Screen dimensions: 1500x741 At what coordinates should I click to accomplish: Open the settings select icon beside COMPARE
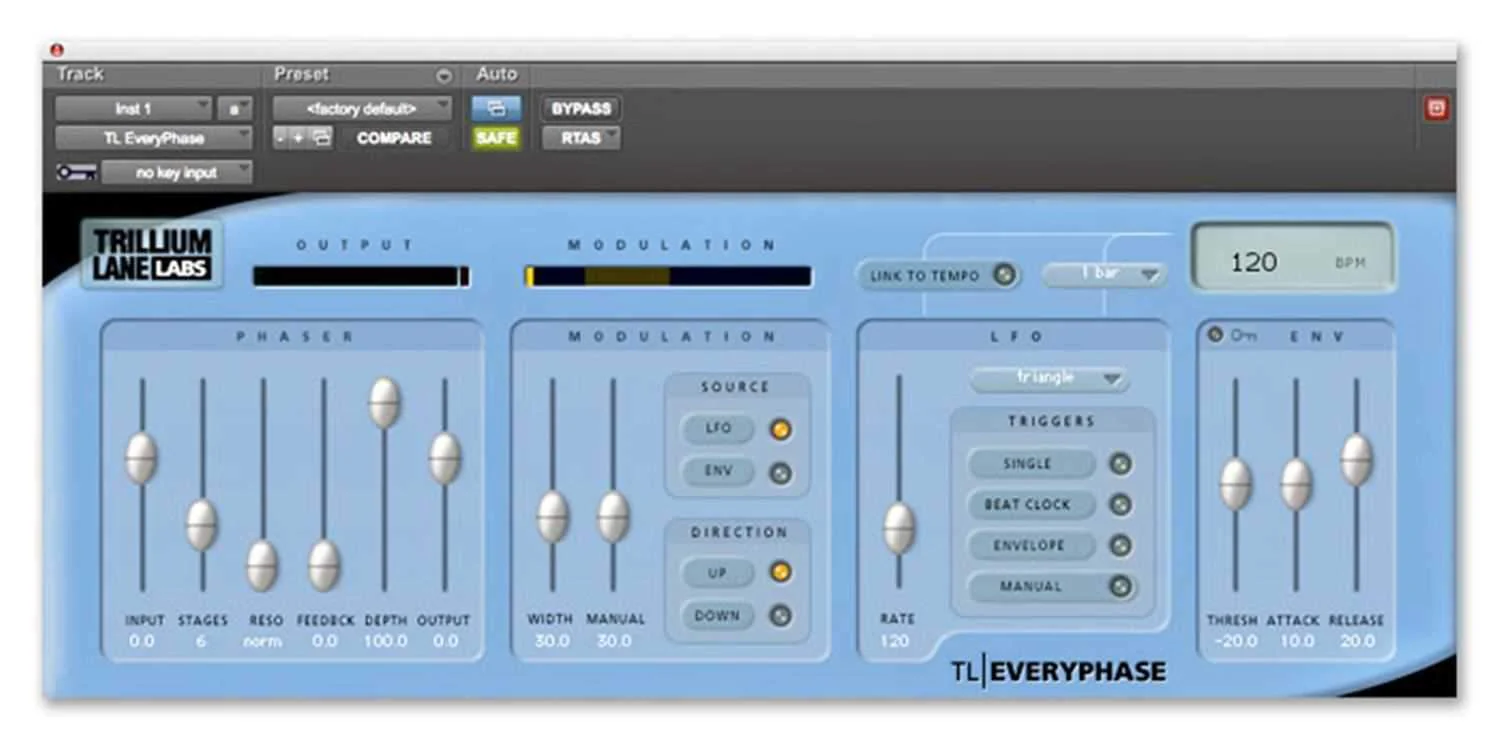[322, 138]
